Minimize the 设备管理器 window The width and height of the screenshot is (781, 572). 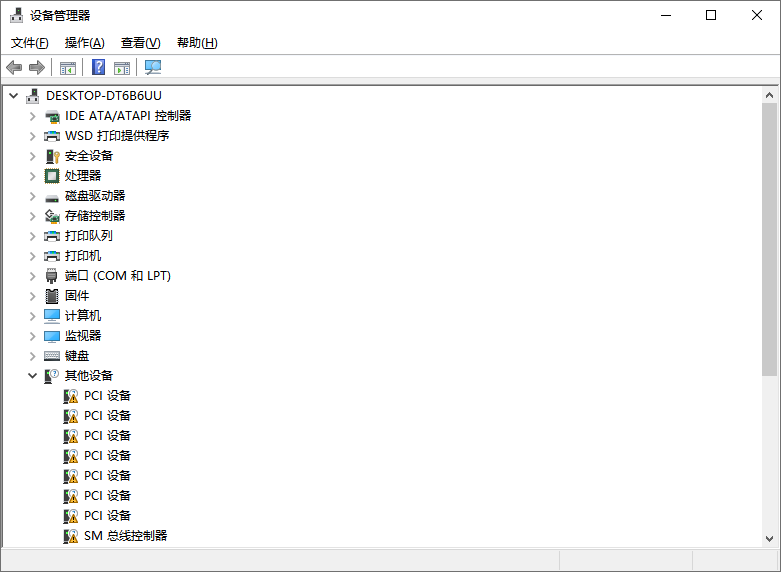(666, 15)
